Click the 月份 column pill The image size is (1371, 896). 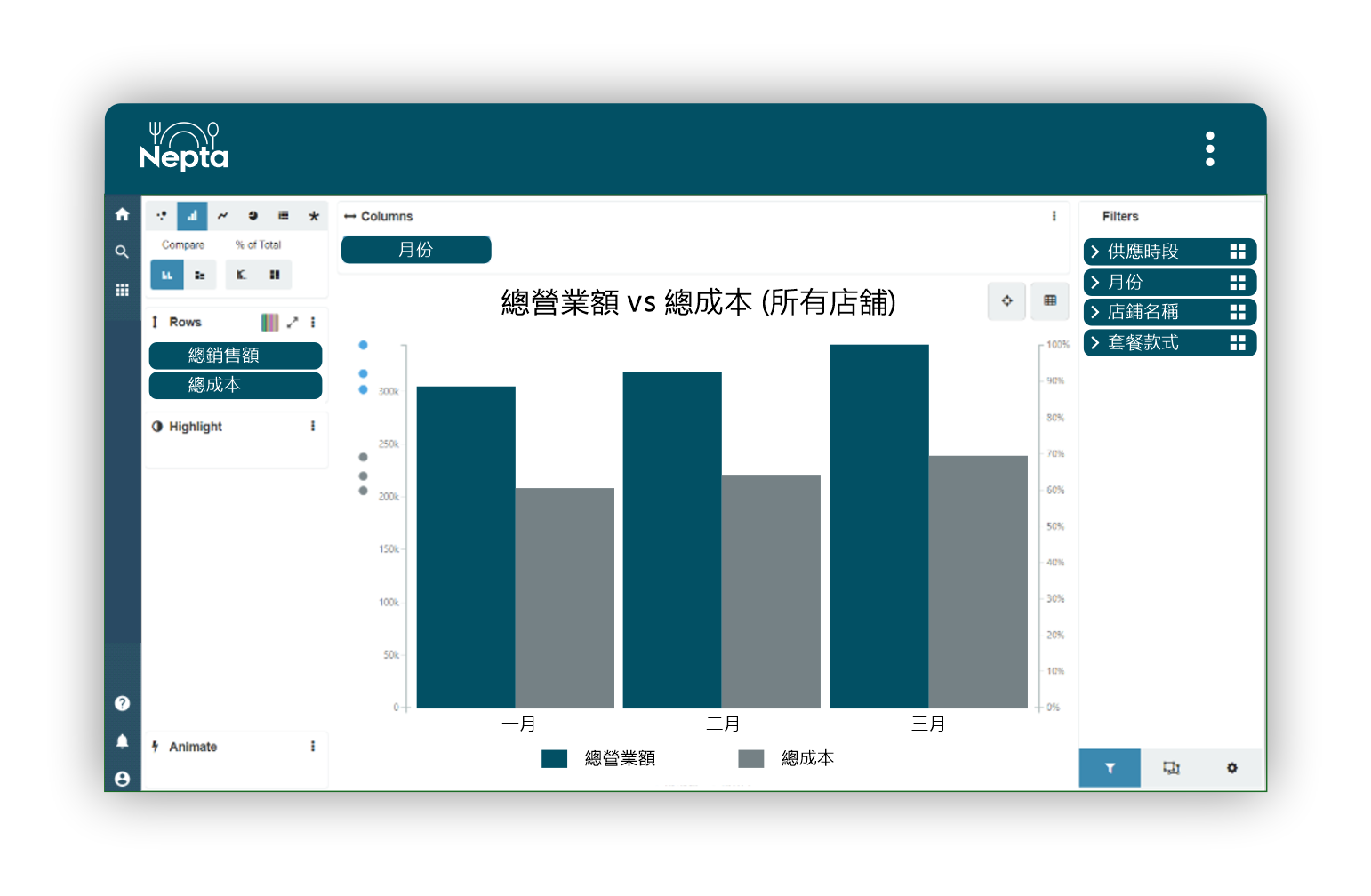(416, 250)
